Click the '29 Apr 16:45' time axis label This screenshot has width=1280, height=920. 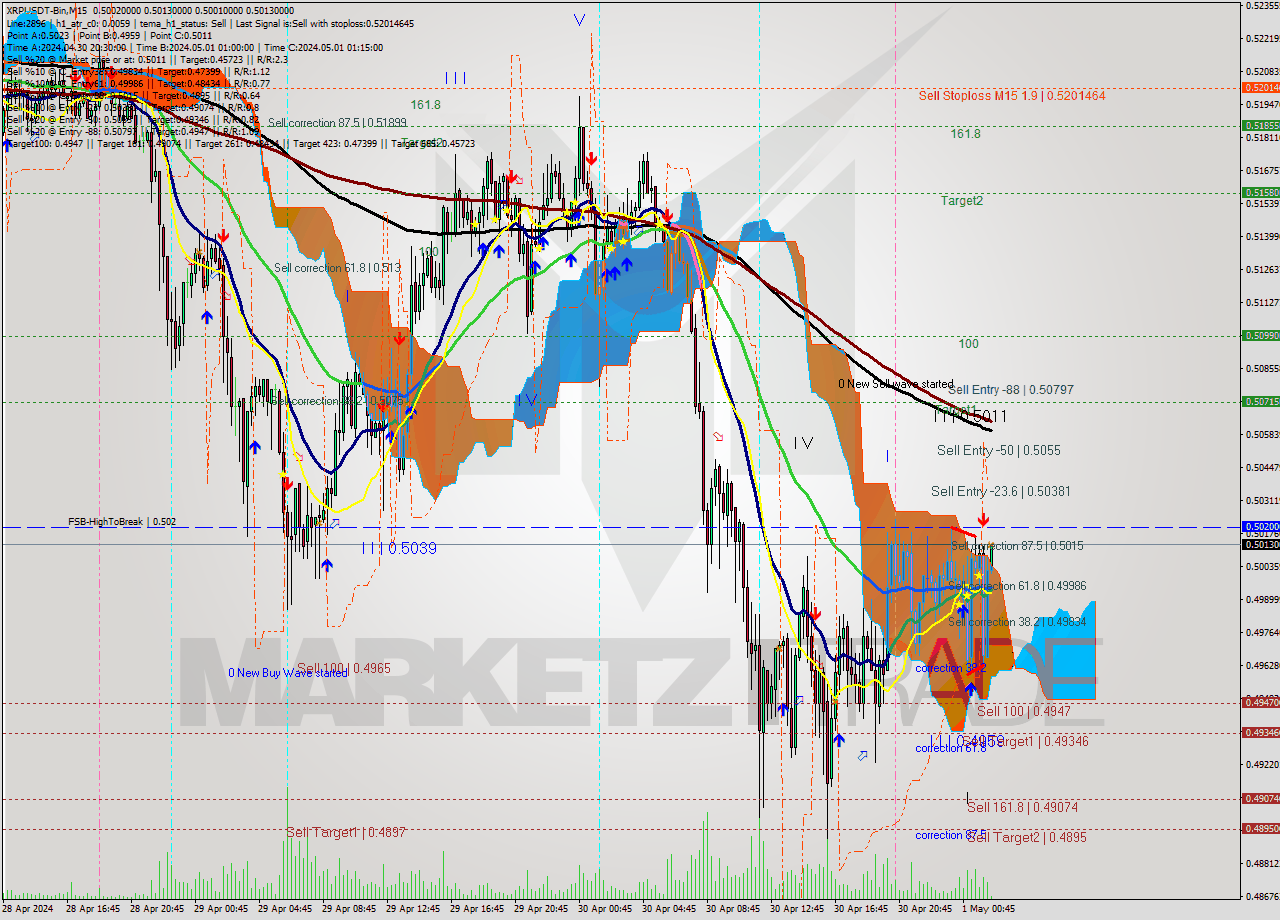coord(478,909)
